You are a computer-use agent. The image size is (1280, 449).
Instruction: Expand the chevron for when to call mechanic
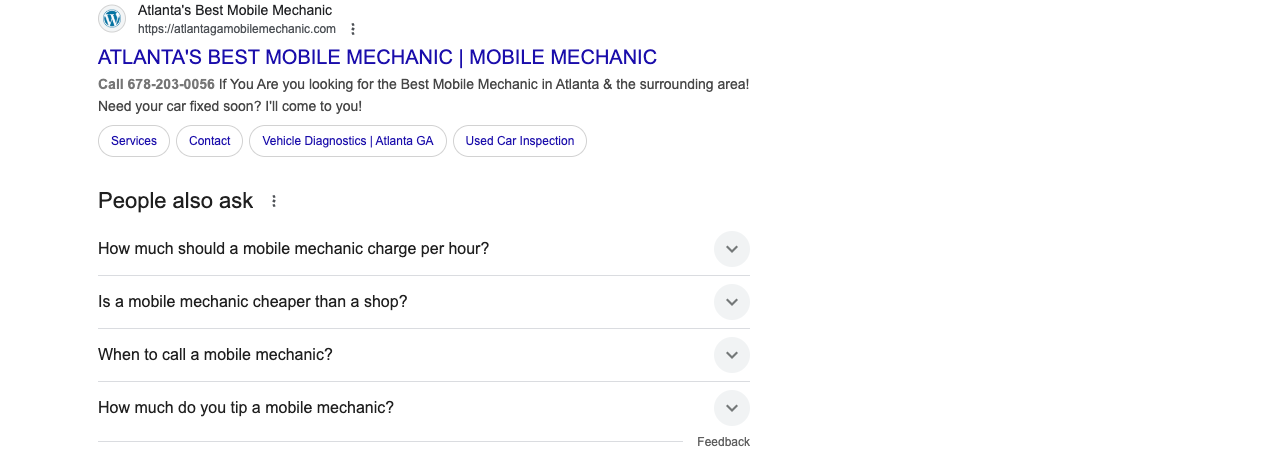(x=732, y=355)
